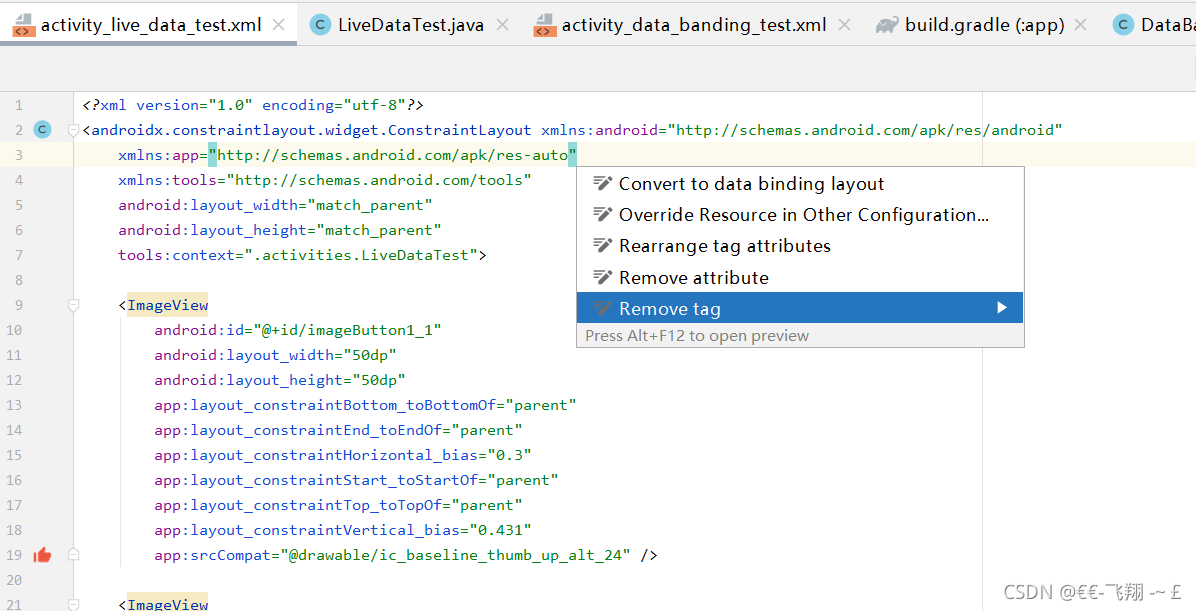The height and width of the screenshot is (611, 1196).
Task: Collapse the ConstraintLayout element using line 2 fold arrow
Action: (x=73, y=129)
